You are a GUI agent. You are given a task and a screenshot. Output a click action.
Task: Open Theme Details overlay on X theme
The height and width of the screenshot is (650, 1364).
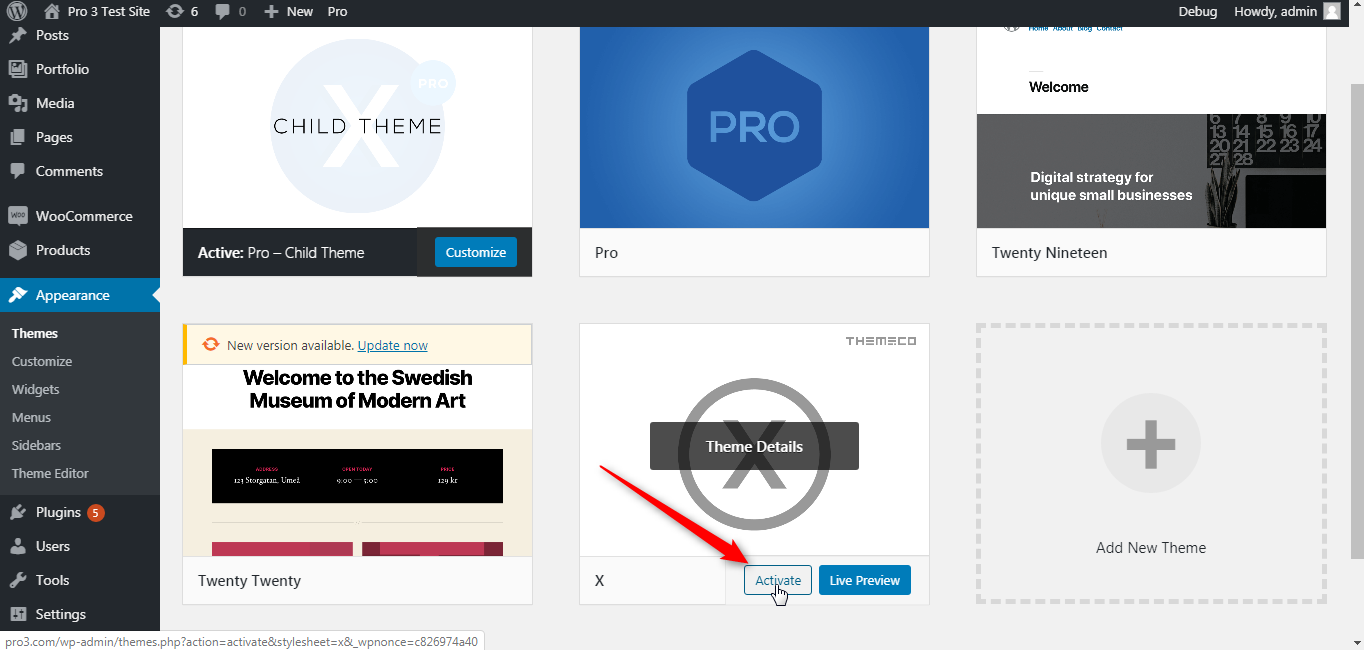tap(754, 446)
